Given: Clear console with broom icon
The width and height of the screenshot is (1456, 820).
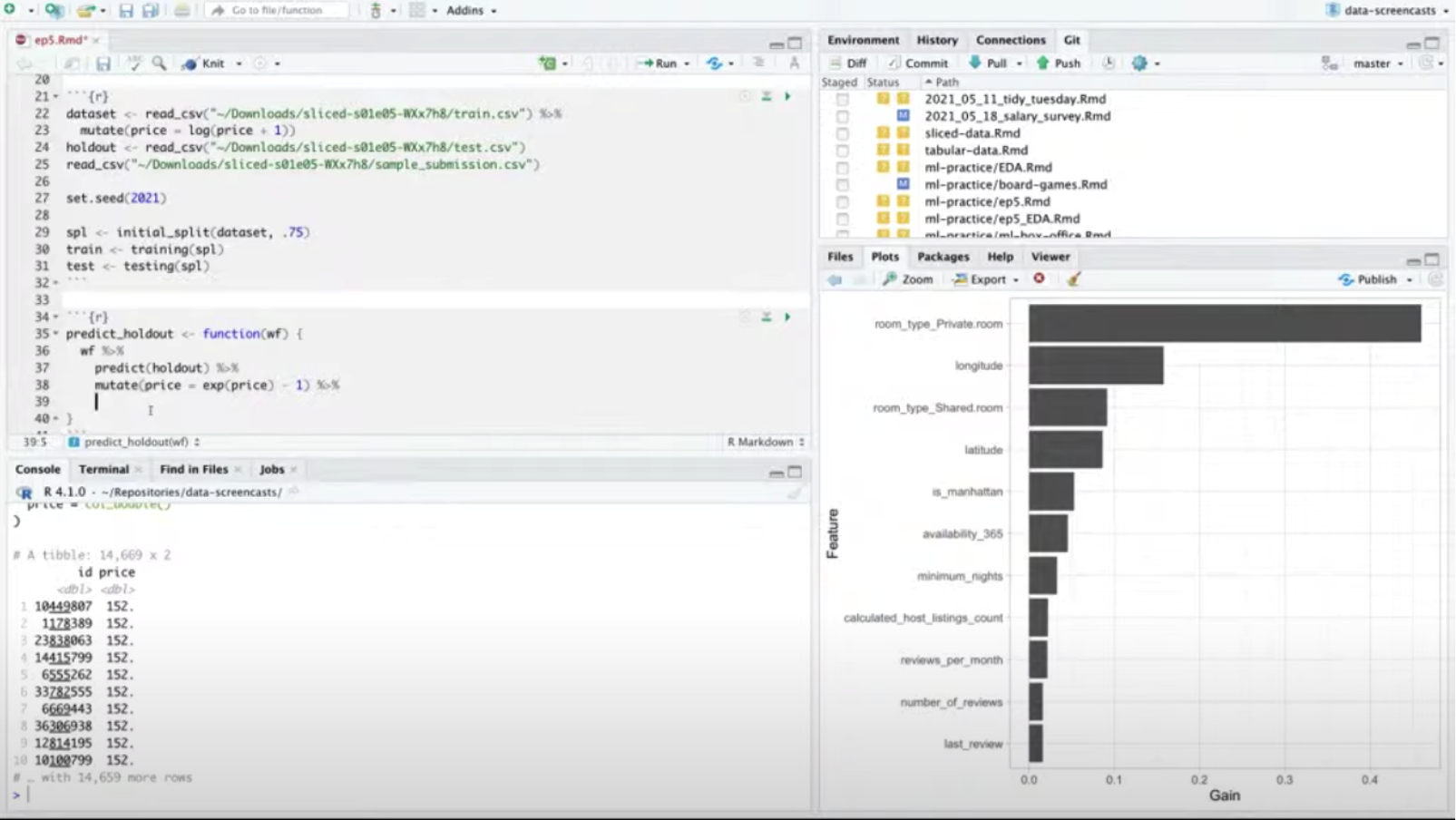Looking at the screenshot, I should (x=794, y=493).
